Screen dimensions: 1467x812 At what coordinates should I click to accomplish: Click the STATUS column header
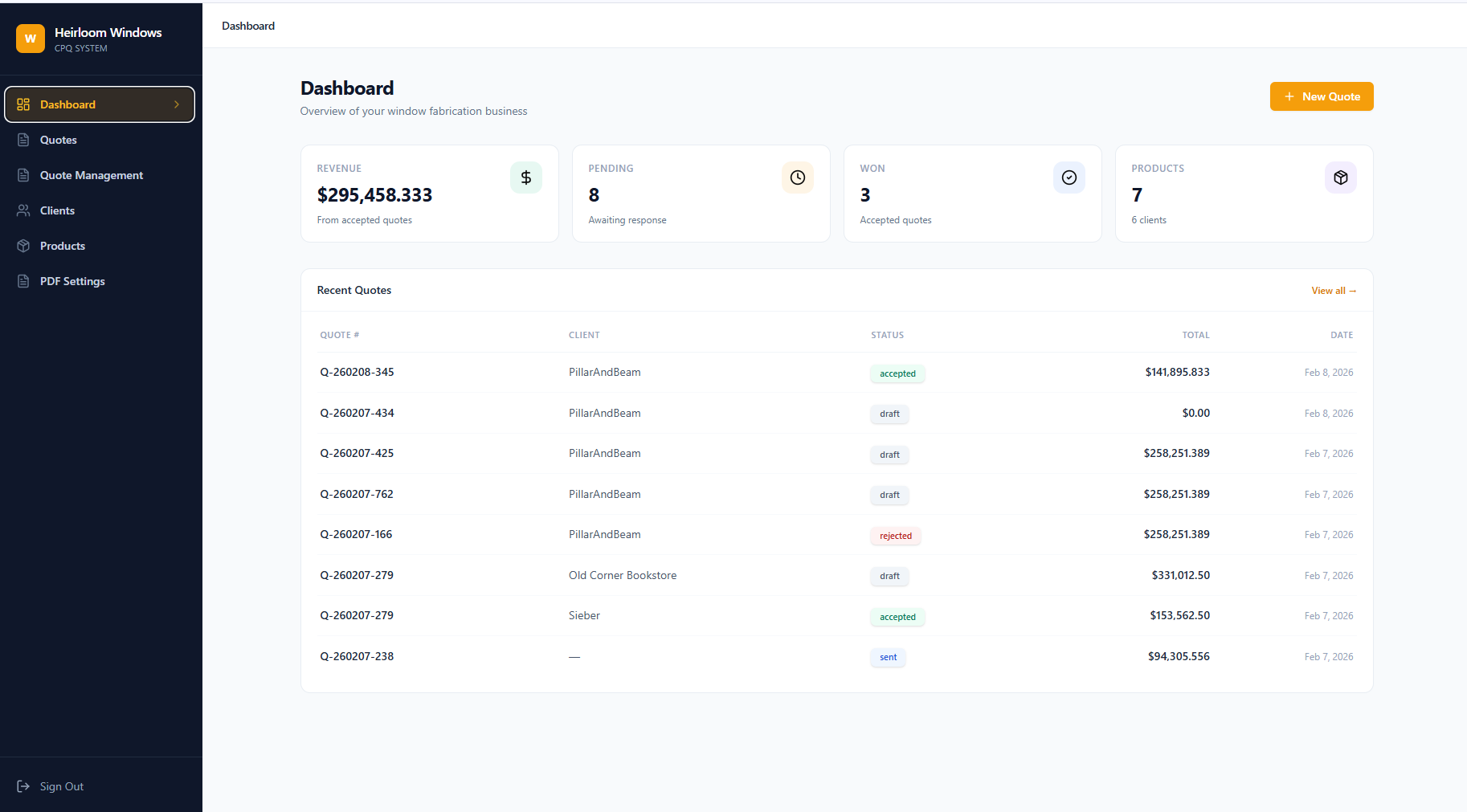[887, 335]
